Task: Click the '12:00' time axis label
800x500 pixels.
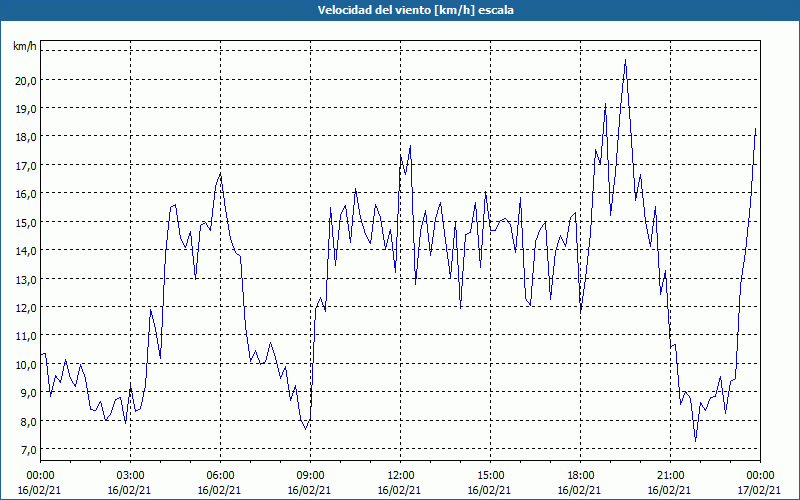Action: point(401,476)
